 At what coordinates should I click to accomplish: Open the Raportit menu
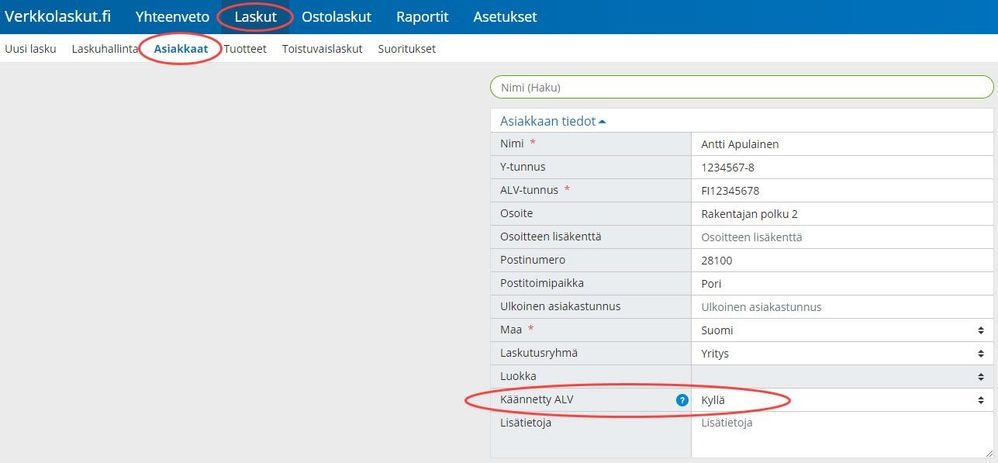422,17
